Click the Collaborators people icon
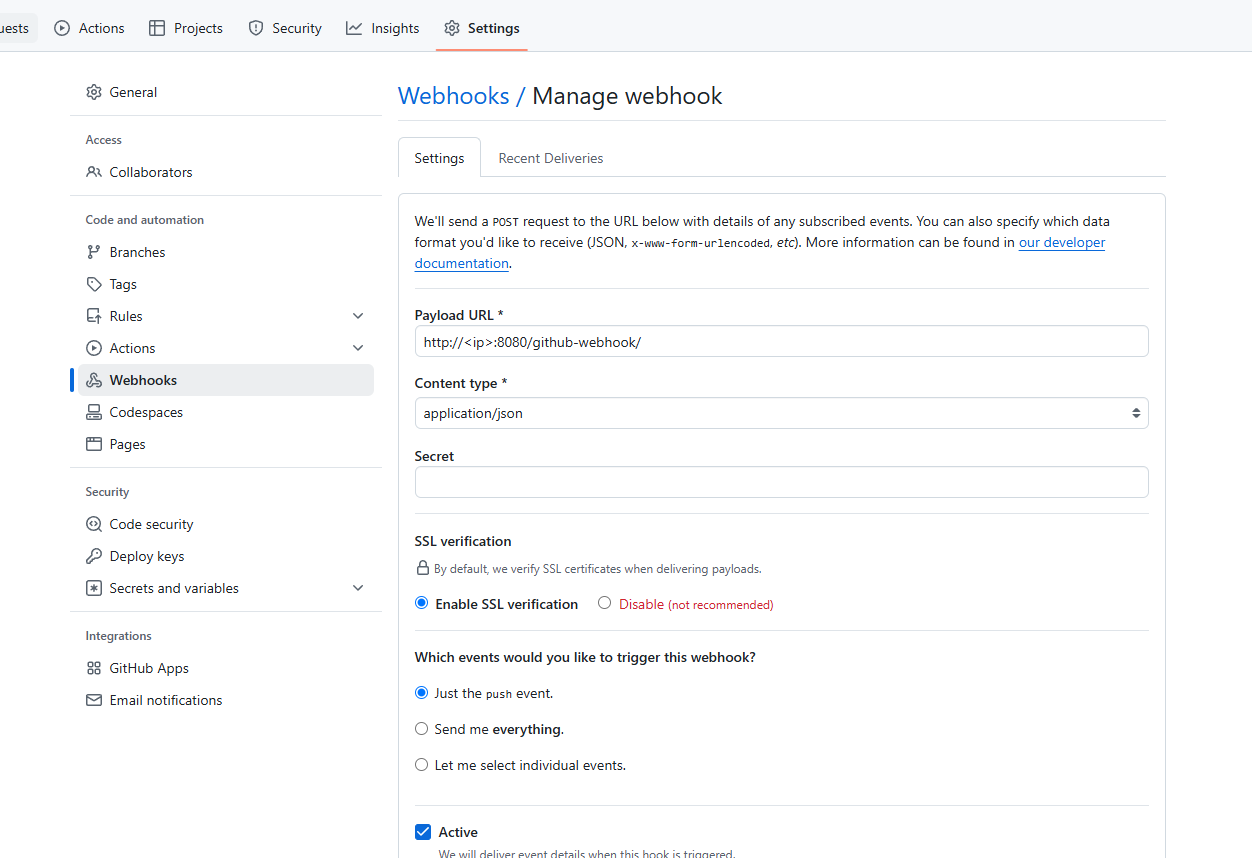The image size is (1252, 858). click(x=94, y=172)
